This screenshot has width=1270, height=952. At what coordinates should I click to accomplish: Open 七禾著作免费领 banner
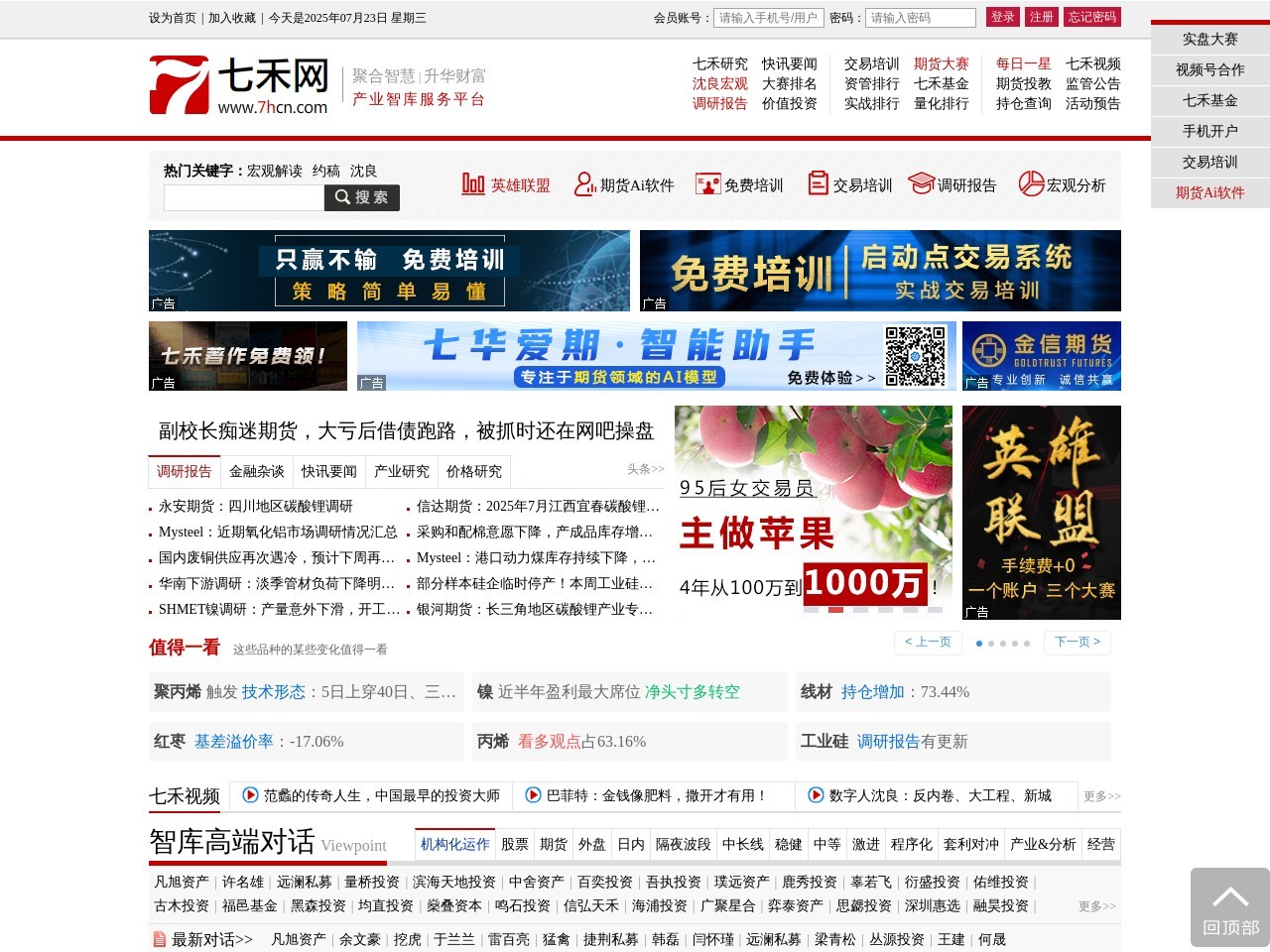[x=248, y=356]
